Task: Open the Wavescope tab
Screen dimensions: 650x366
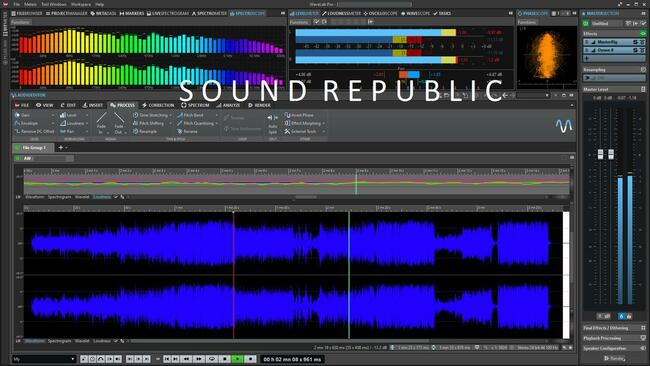Action: pos(415,13)
